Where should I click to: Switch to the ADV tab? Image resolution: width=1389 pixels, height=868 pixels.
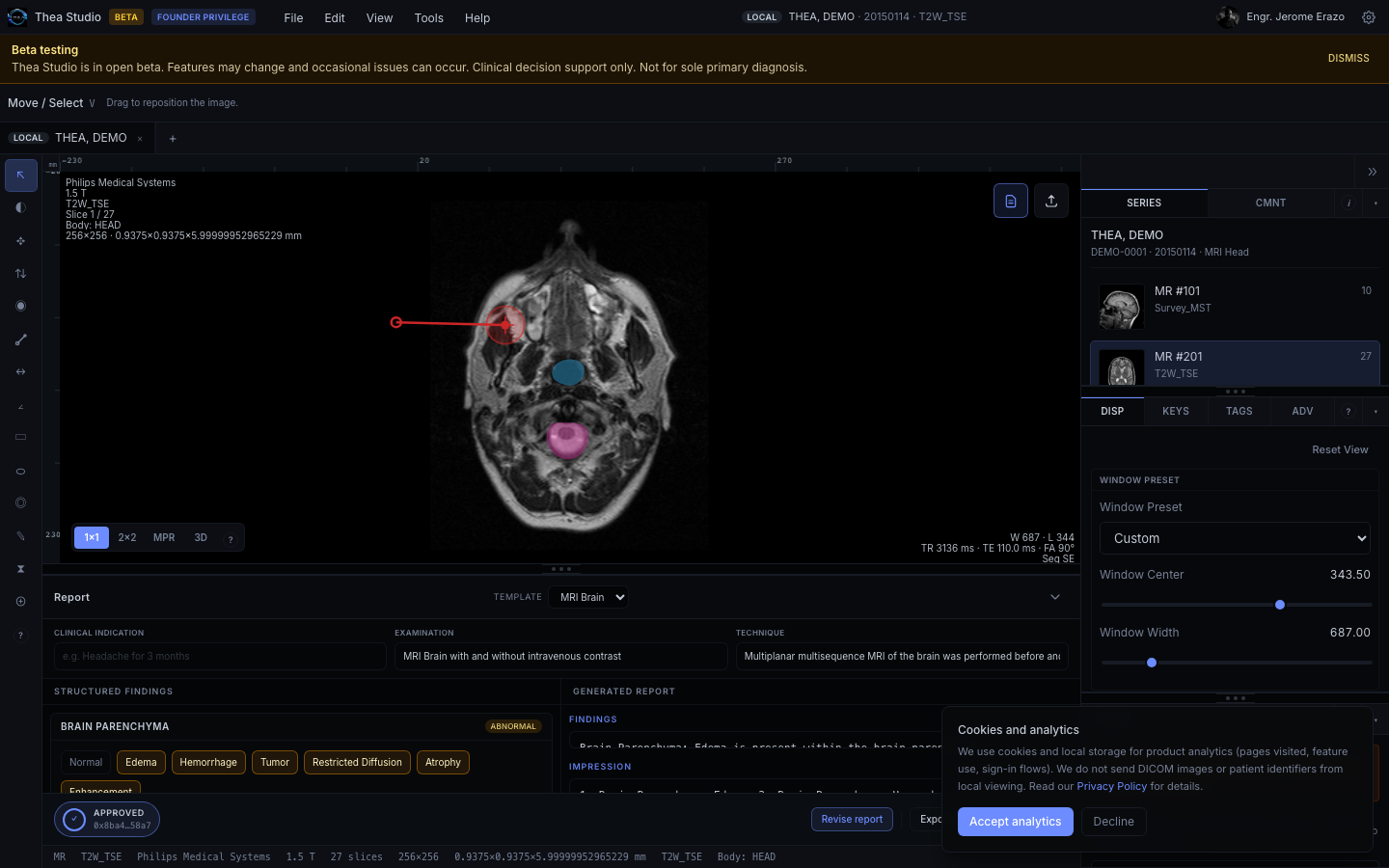tap(1302, 411)
